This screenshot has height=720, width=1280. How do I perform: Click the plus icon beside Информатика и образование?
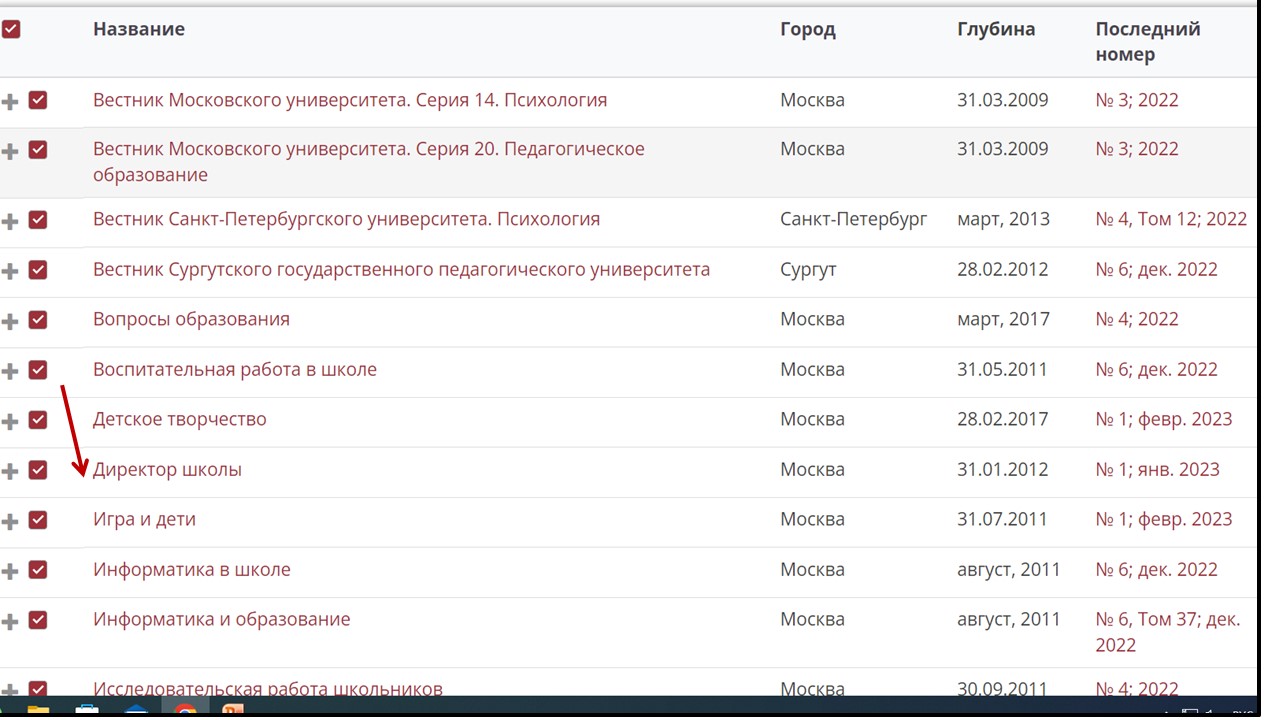click(11, 621)
